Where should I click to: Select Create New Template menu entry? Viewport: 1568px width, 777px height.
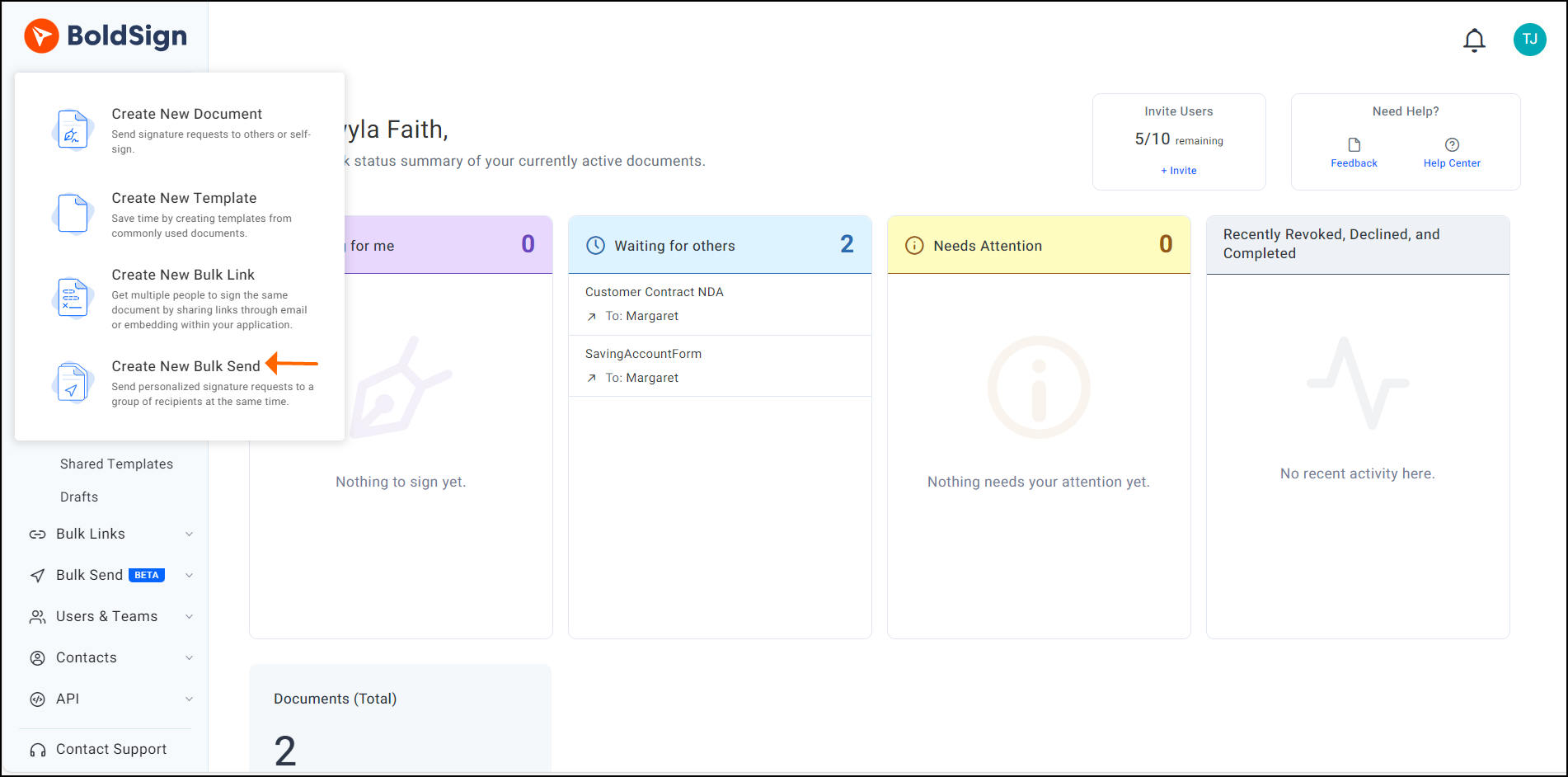click(184, 198)
